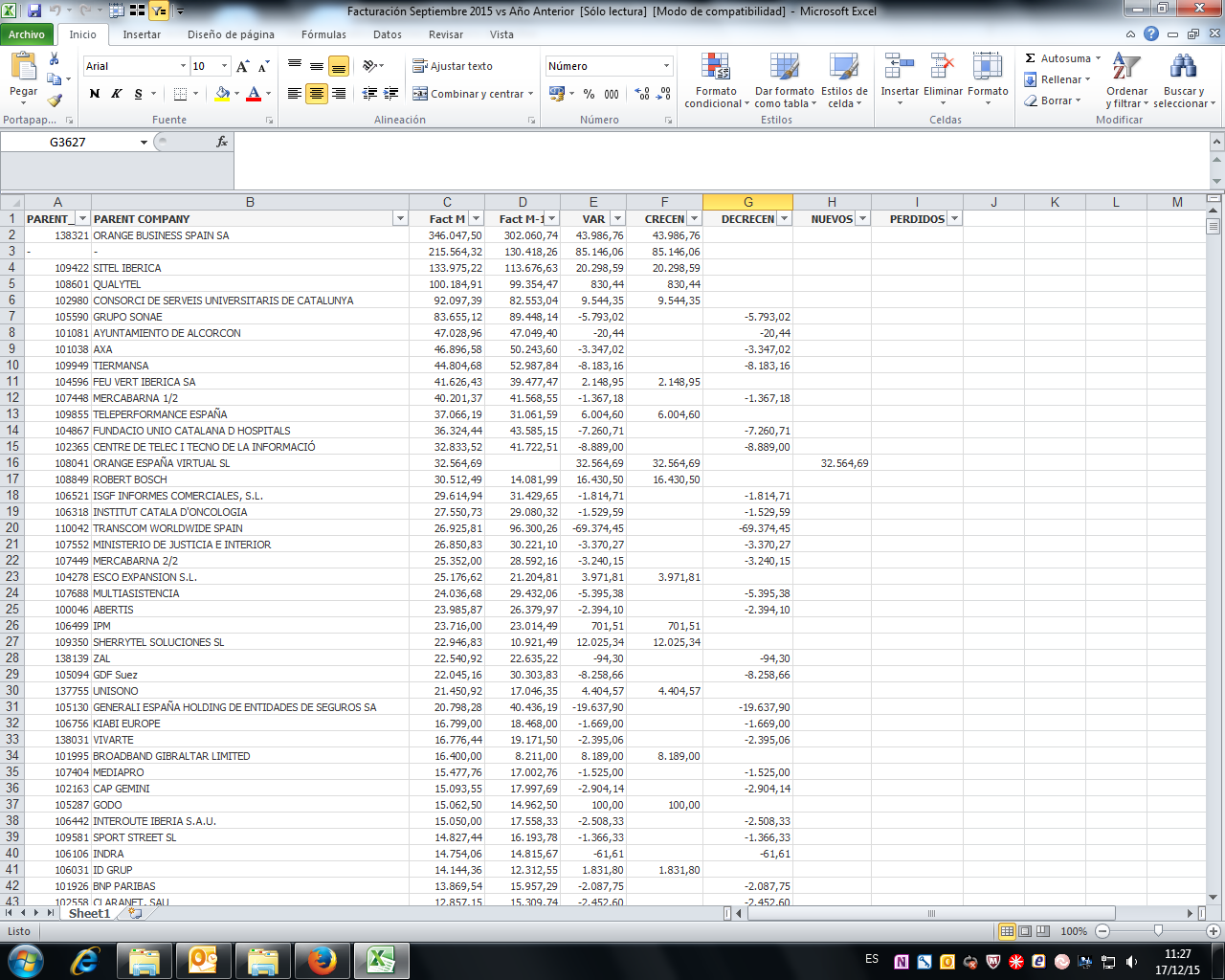Click the Cortar scissors icon

(x=55, y=59)
